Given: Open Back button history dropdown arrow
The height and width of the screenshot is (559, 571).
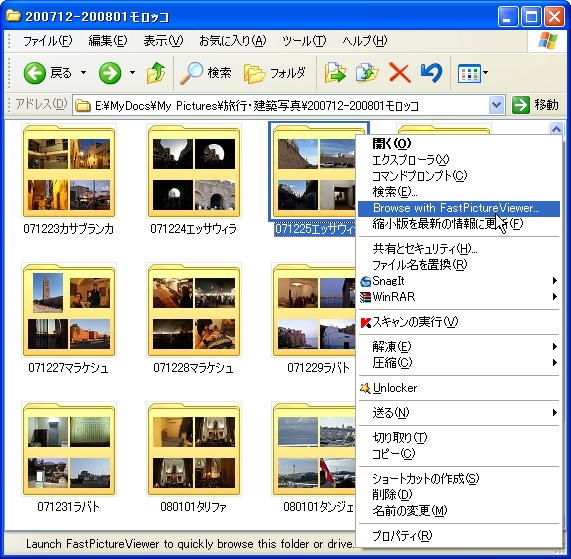Looking at the screenshot, I should [x=83, y=73].
